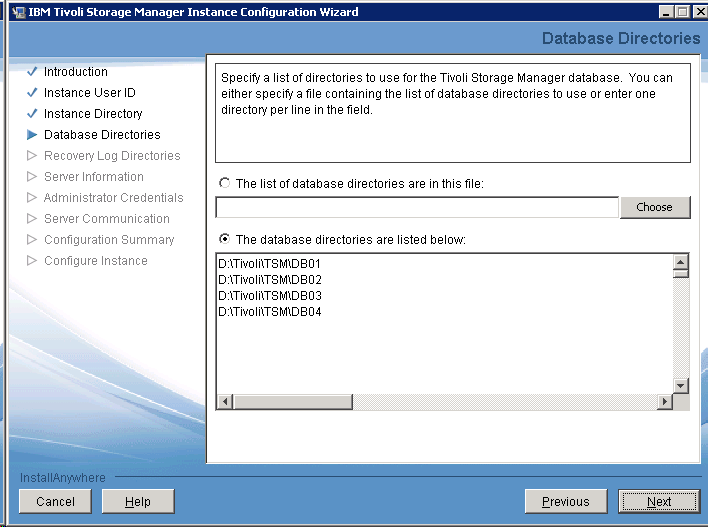Click the arrow icon beside Configuration Summary
Image resolution: width=708 pixels, height=527 pixels.
32,240
